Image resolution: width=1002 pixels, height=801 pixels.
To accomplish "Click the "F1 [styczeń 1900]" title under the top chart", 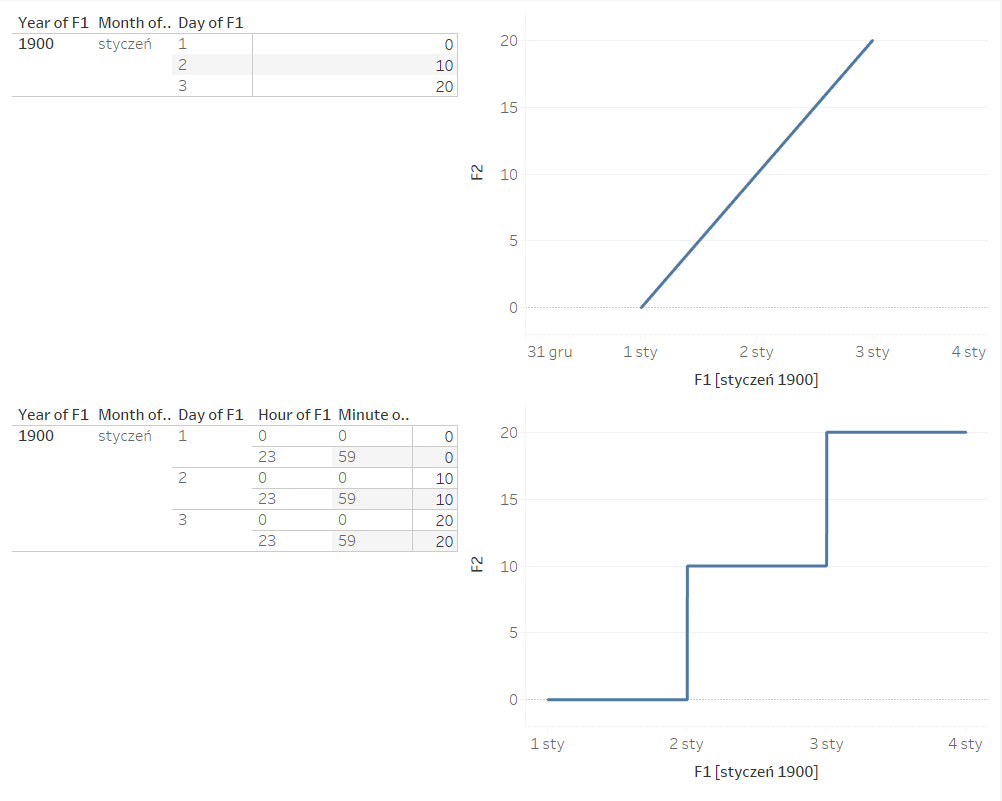I will 755,380.
